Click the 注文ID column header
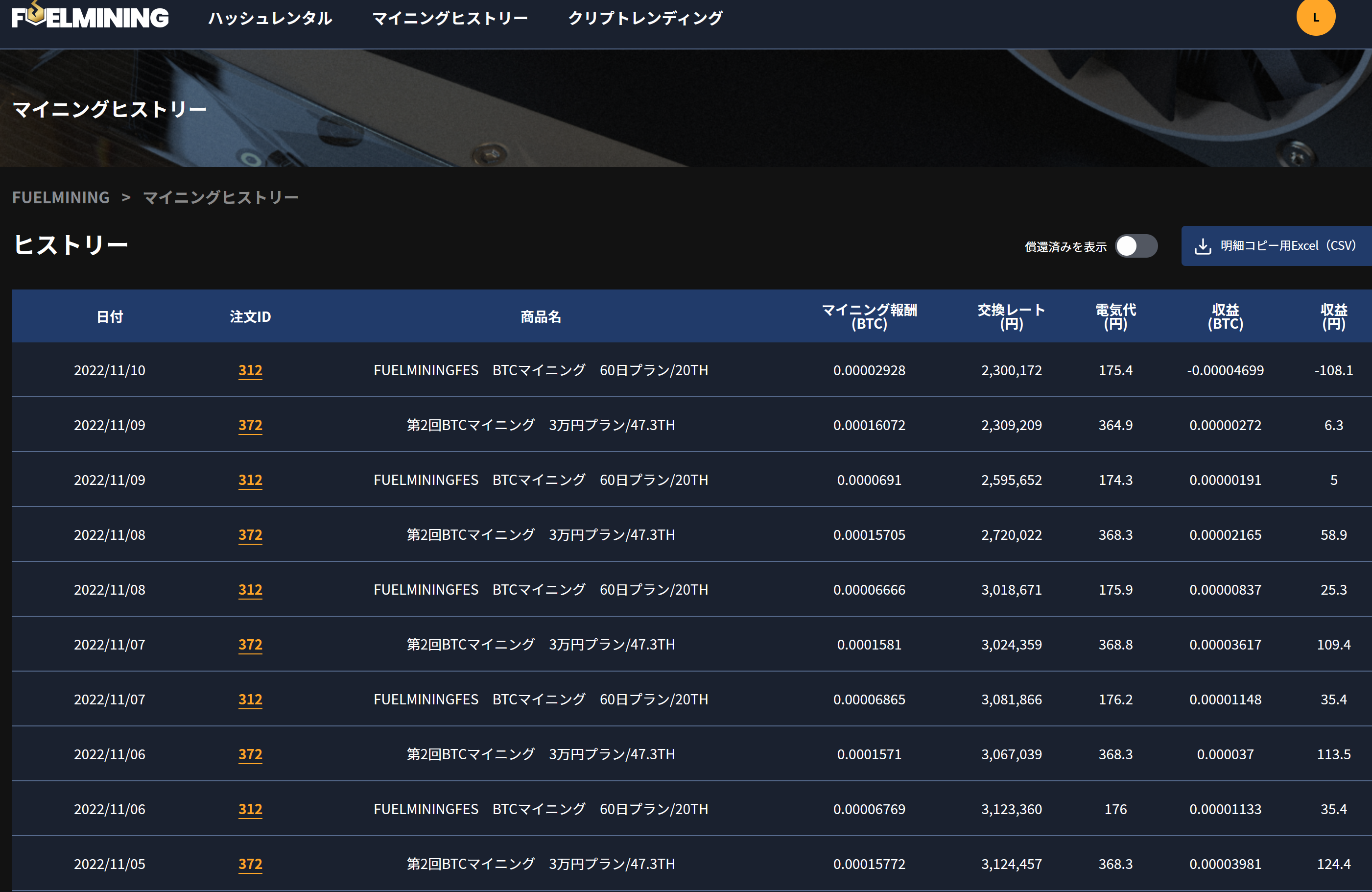 [250, 316]
